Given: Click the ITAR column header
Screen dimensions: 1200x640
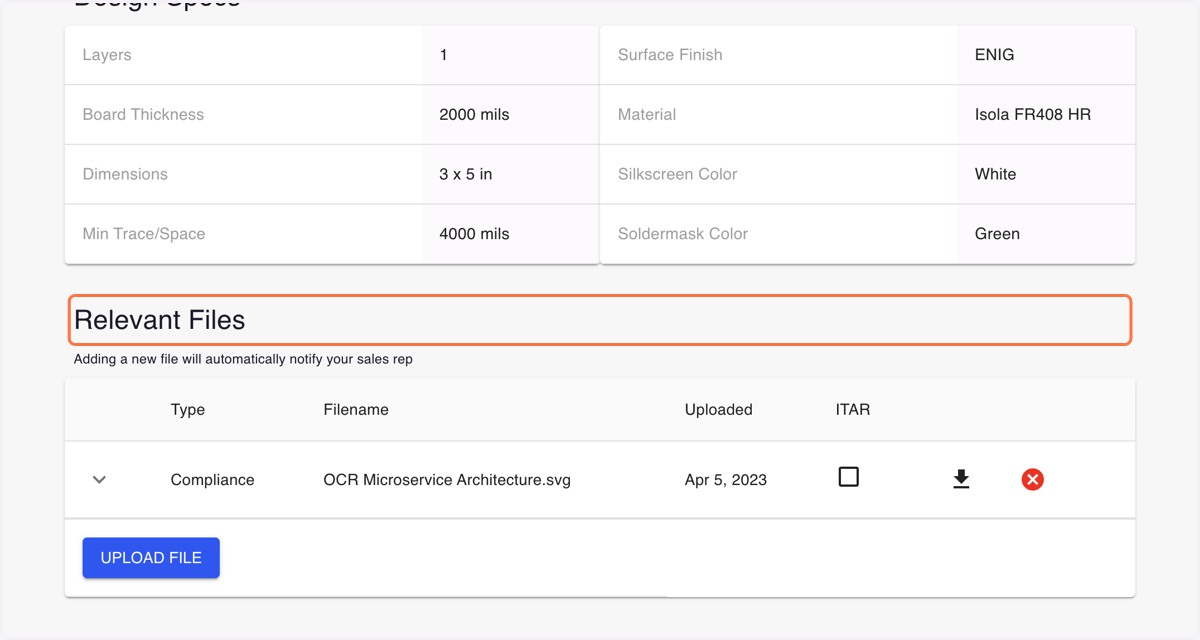Looking at the screenshot, I should point(853,410).
